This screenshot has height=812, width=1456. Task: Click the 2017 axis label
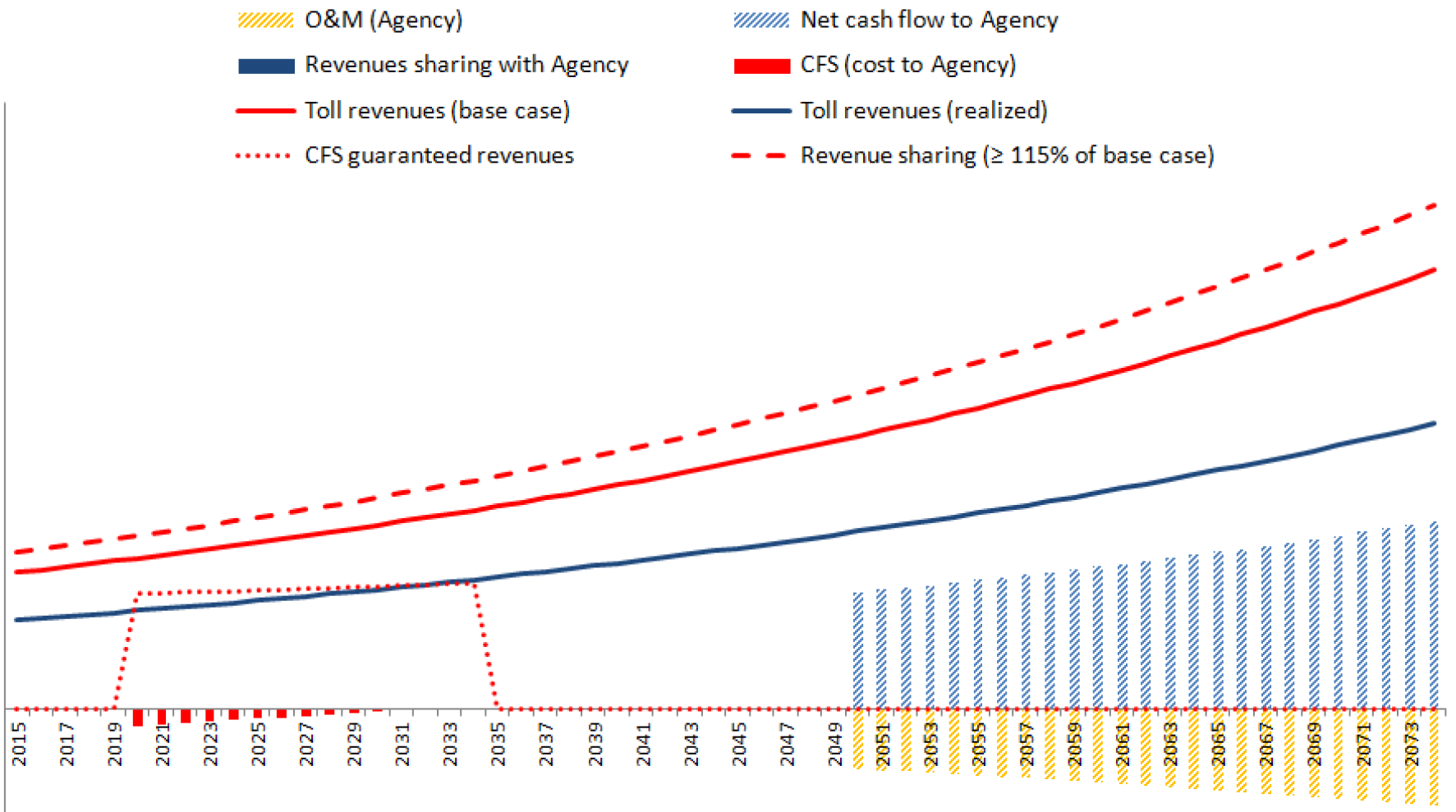pos(67,744)
